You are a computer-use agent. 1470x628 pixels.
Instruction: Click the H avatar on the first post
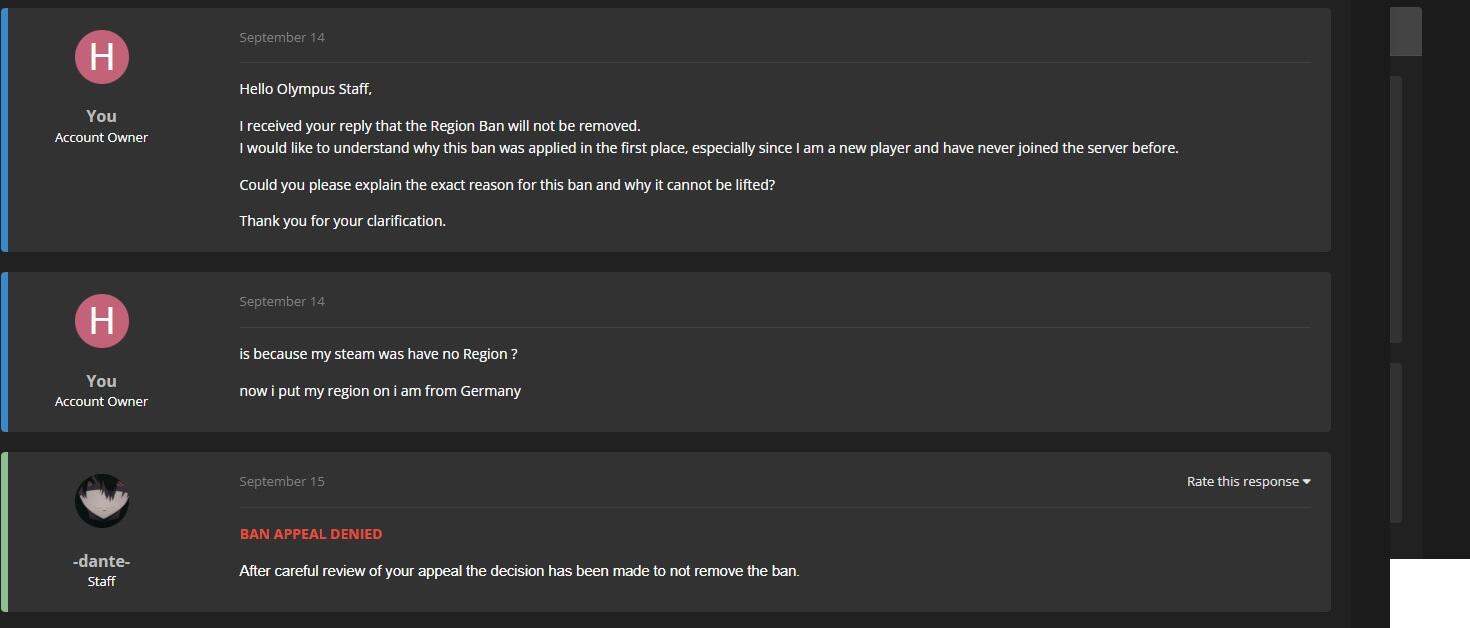tap(101, 57)
